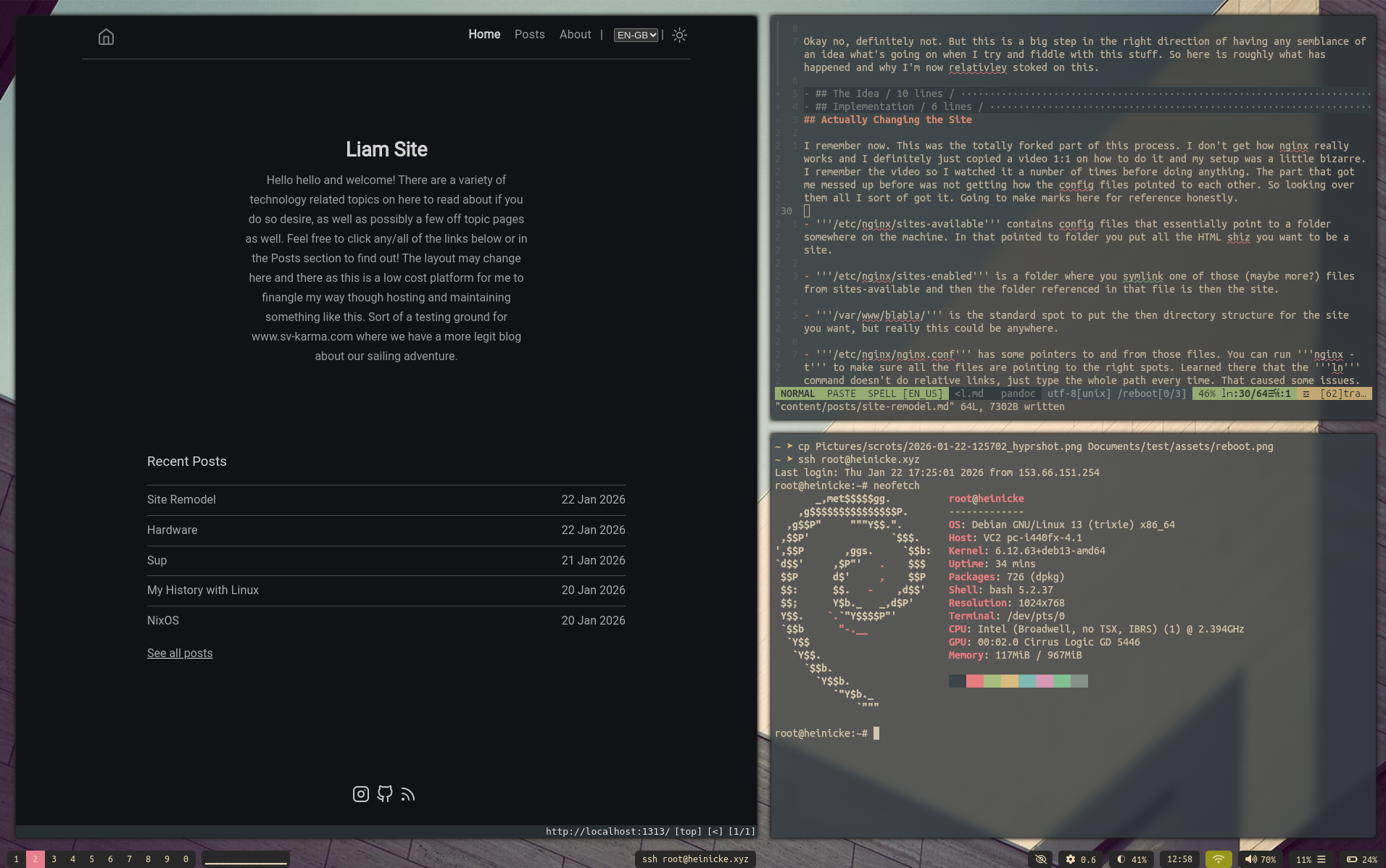Click the gear icon showing 0.6

(1071, 859)
